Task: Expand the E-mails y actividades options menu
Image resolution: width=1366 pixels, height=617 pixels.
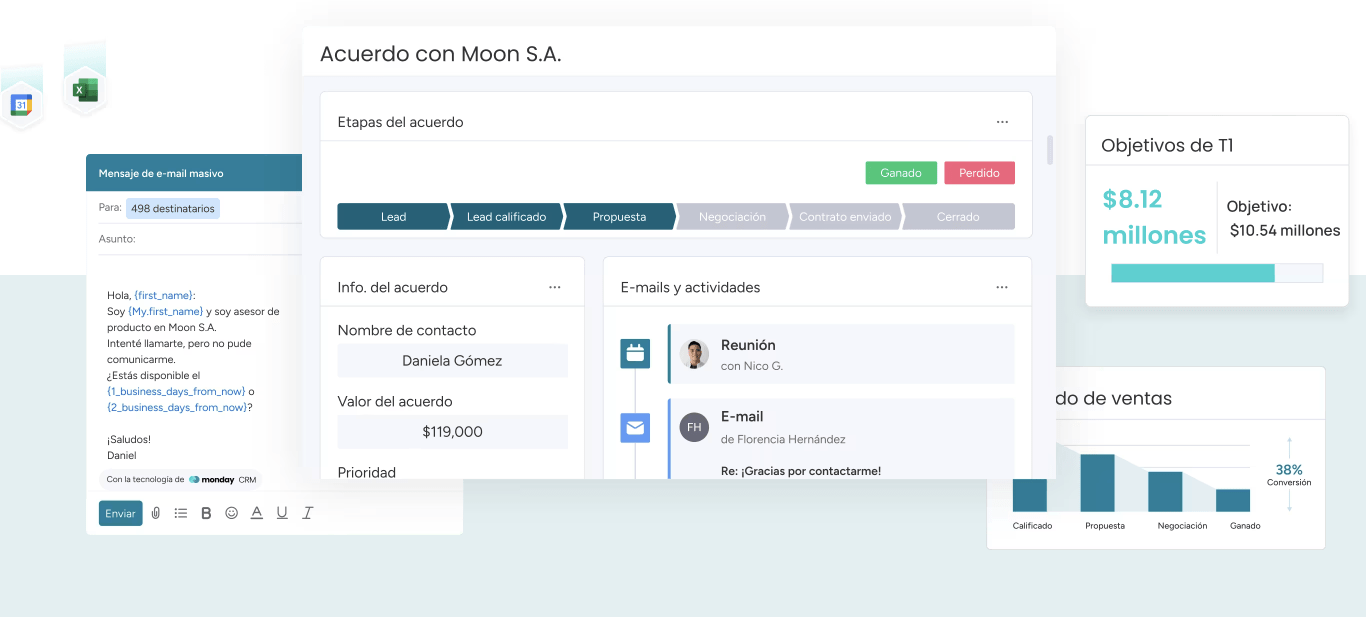Action: pos(1002,287)
